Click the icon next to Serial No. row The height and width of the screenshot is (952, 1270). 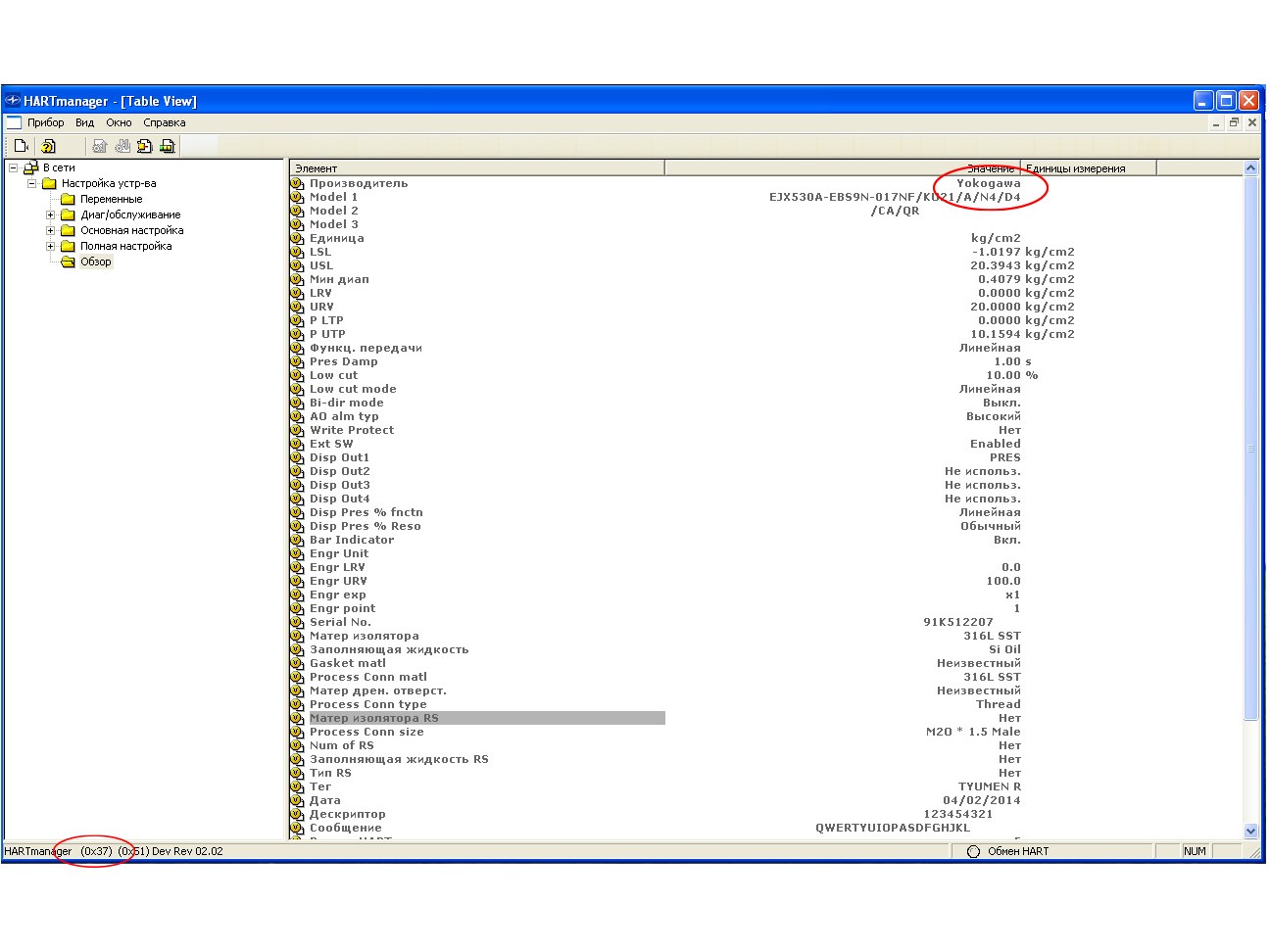point(297,622)
